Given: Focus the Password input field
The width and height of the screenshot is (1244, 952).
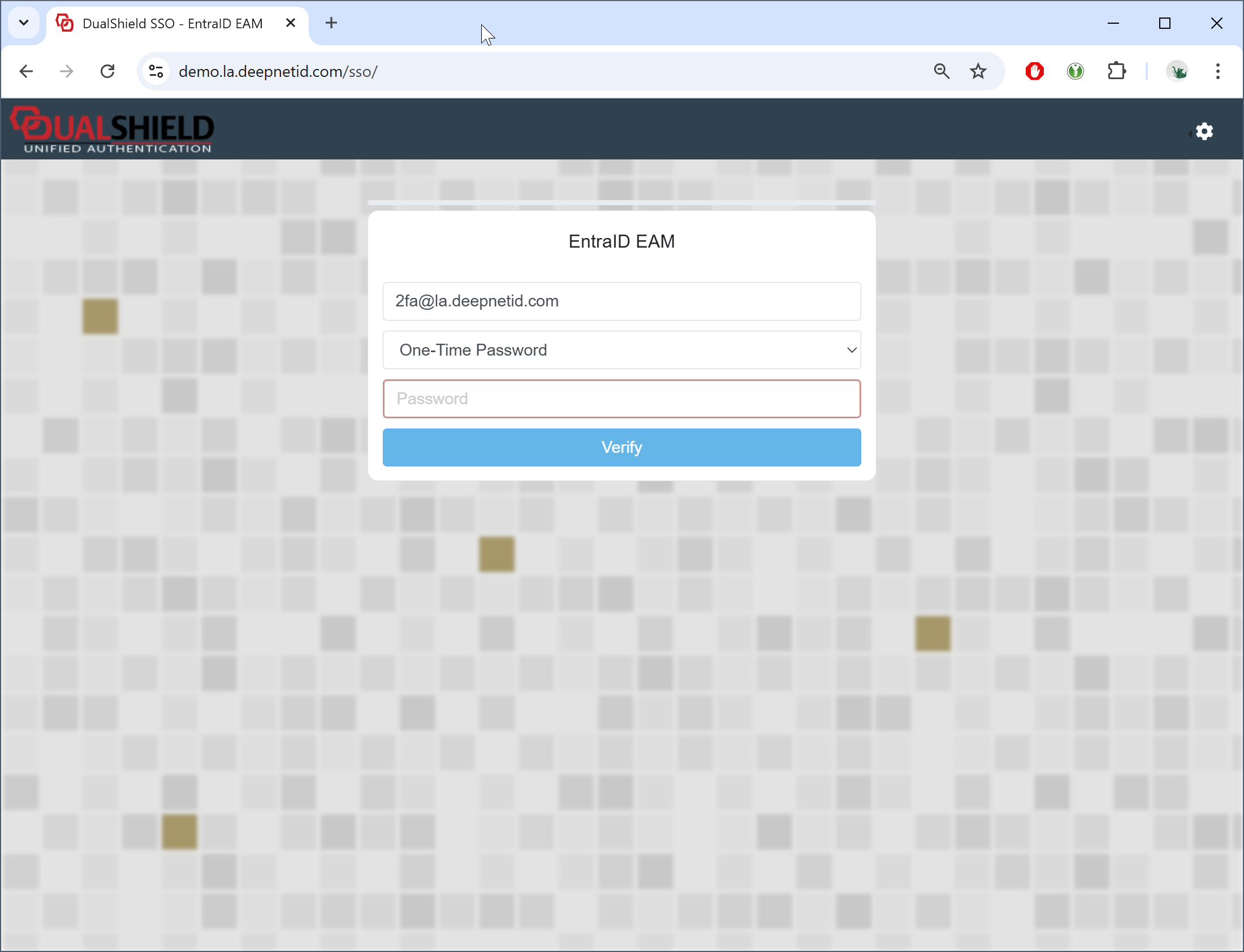Looking at the screenshot, I should (621, 399).
